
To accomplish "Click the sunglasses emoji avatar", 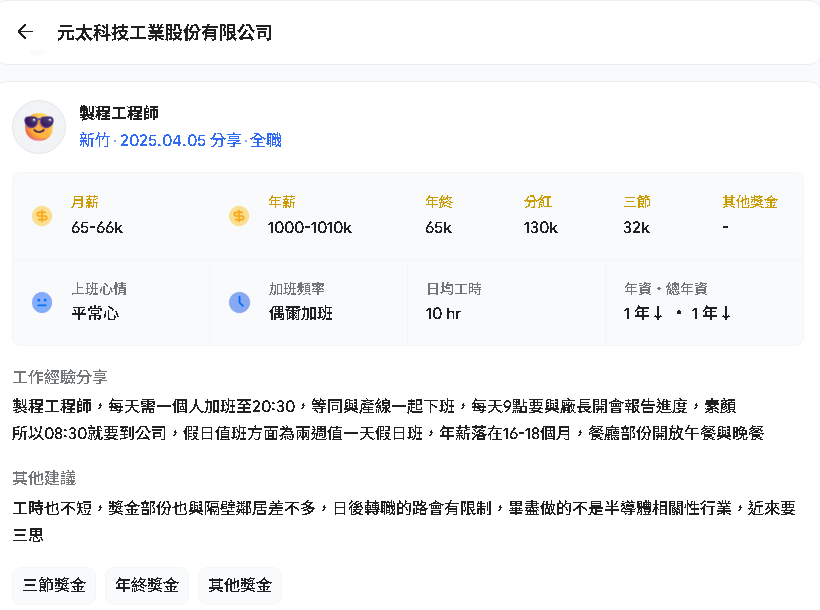I will click(x=39, y=127).
